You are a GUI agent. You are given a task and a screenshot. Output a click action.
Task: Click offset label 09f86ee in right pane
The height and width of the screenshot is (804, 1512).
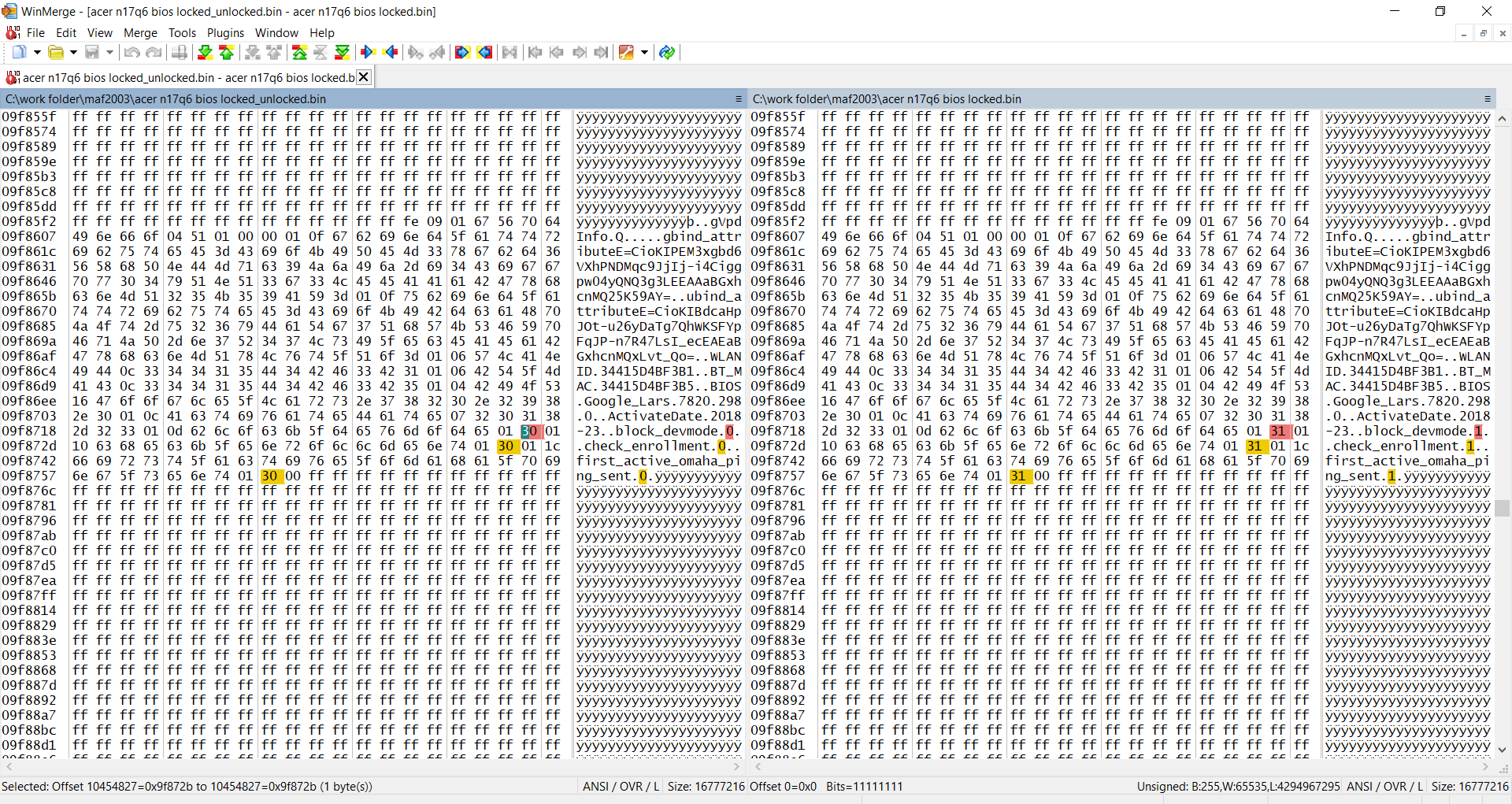[x=778, y=402]
